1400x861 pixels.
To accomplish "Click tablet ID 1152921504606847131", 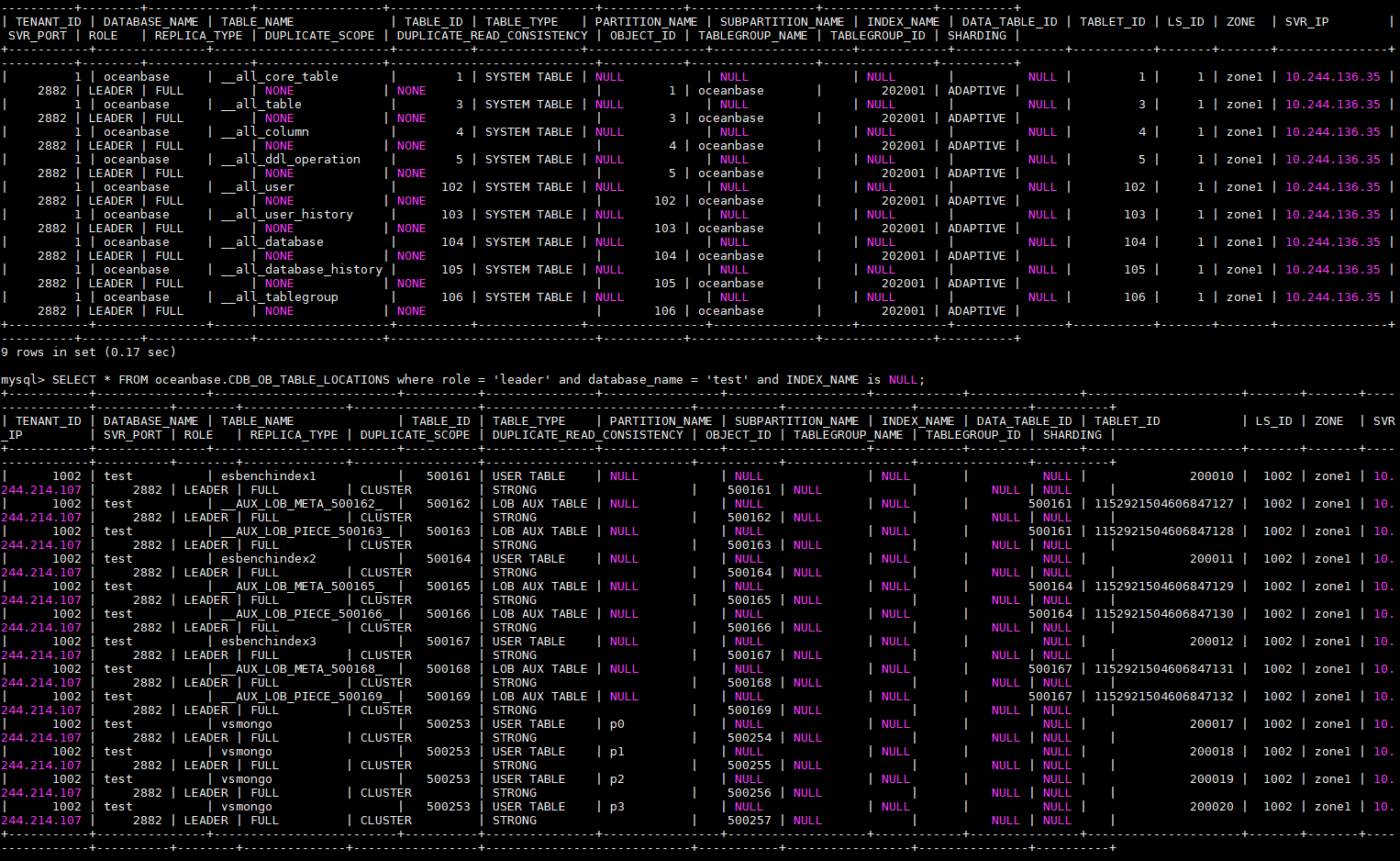I will tap(1164, 669).
